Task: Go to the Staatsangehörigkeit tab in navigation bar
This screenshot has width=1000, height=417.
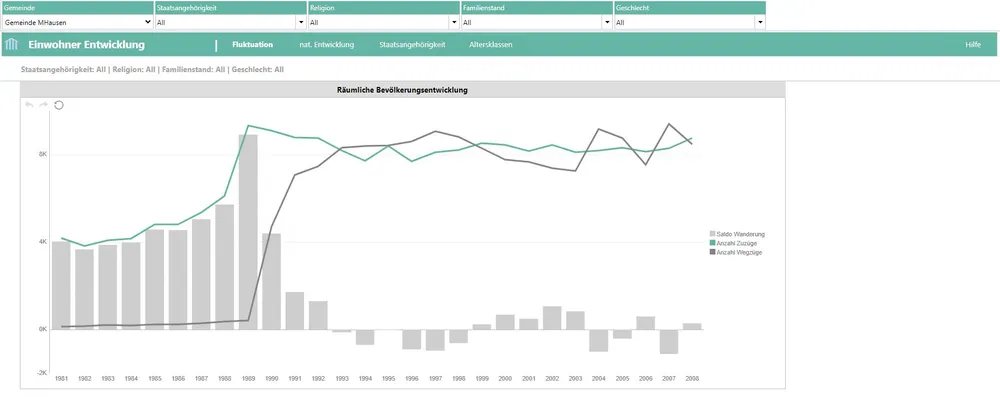Action: coord(412,45)
